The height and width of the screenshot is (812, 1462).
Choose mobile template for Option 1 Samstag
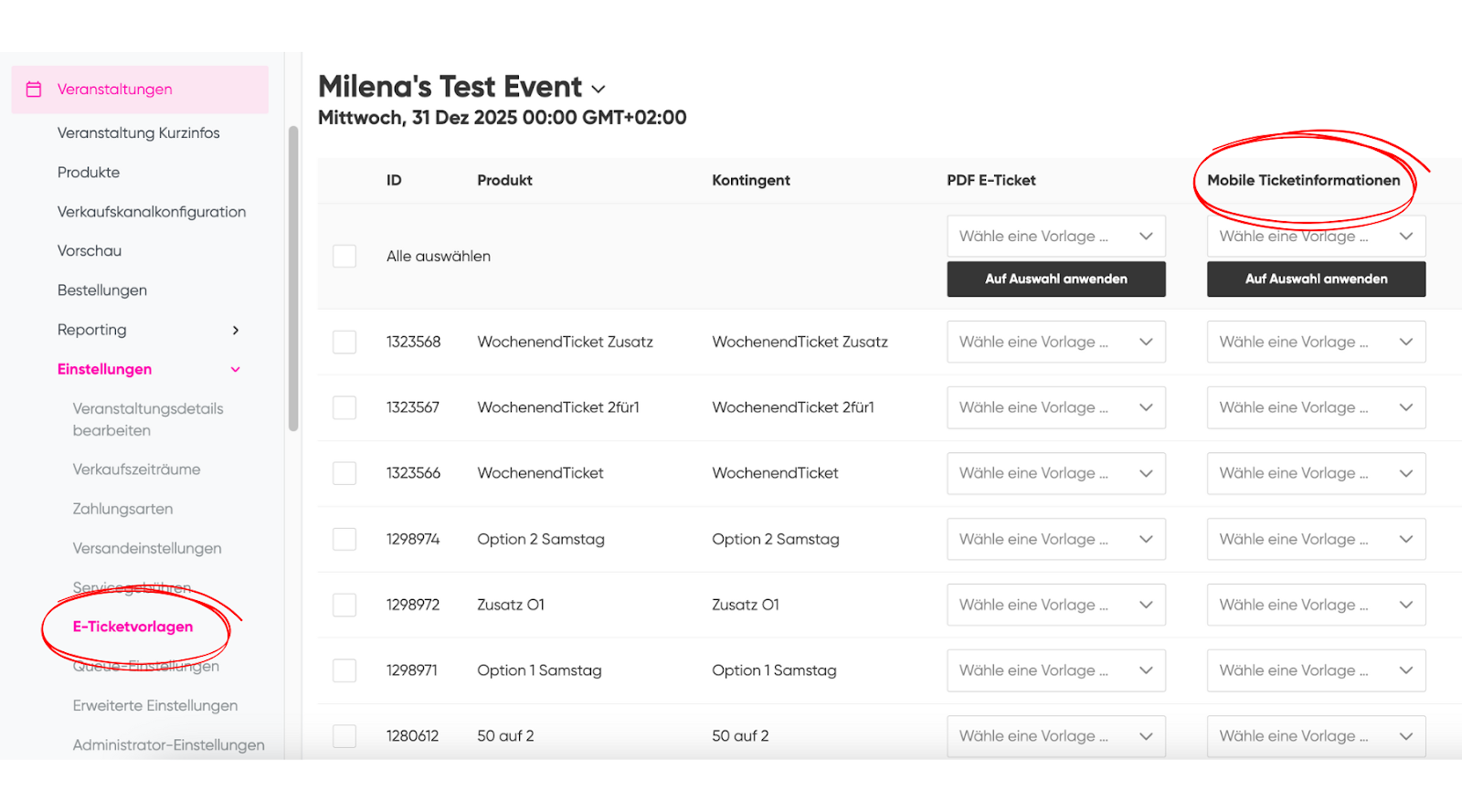tap(1317, 670)
